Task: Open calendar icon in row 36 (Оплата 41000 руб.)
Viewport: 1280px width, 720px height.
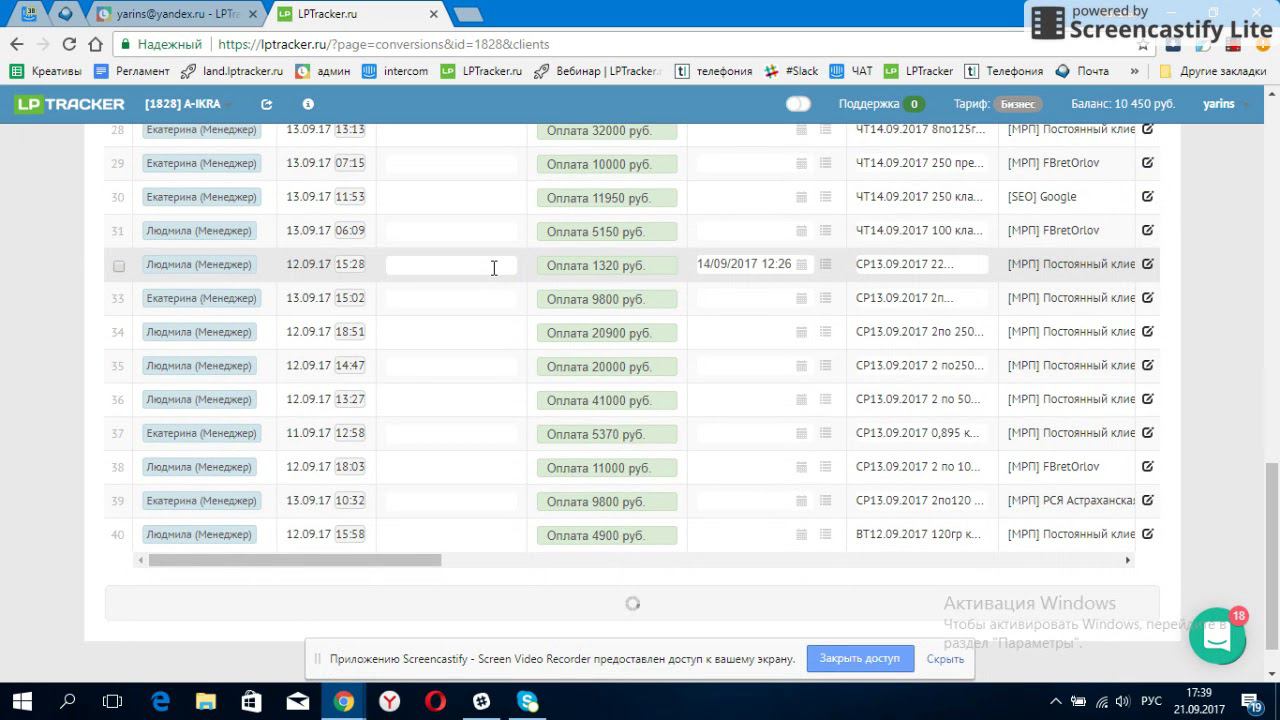Action: click(x=801, y=400)
